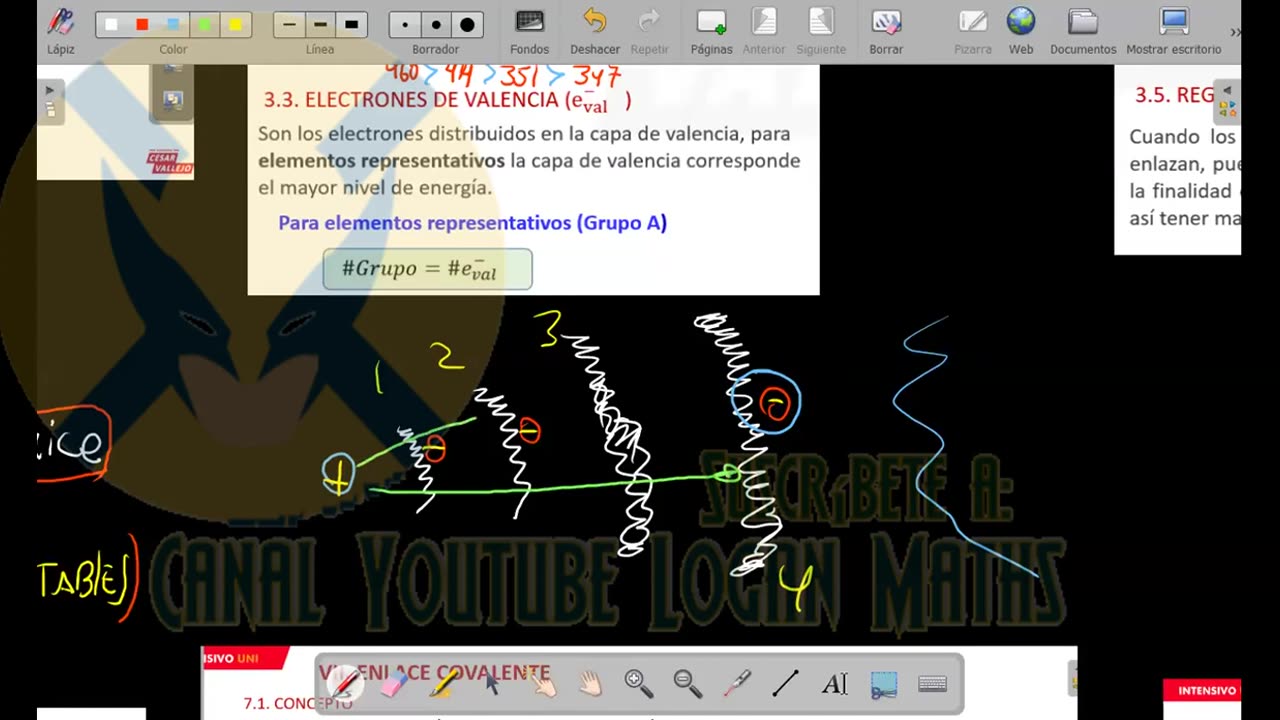Pick the light blue pen color
The width and height of the screenshot is (1280, 720).
(173, 25)
